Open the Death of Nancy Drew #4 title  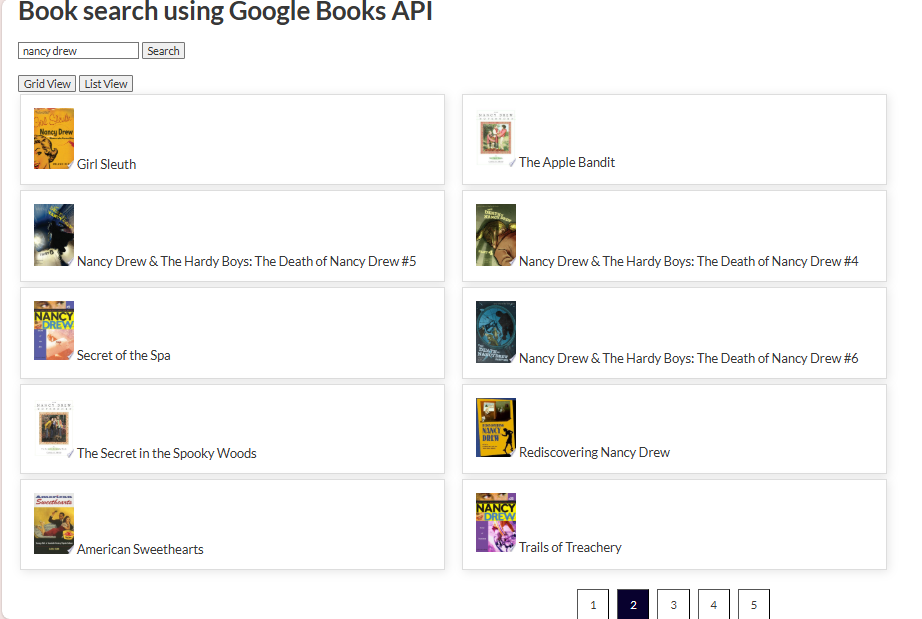(x=691, y=261)
